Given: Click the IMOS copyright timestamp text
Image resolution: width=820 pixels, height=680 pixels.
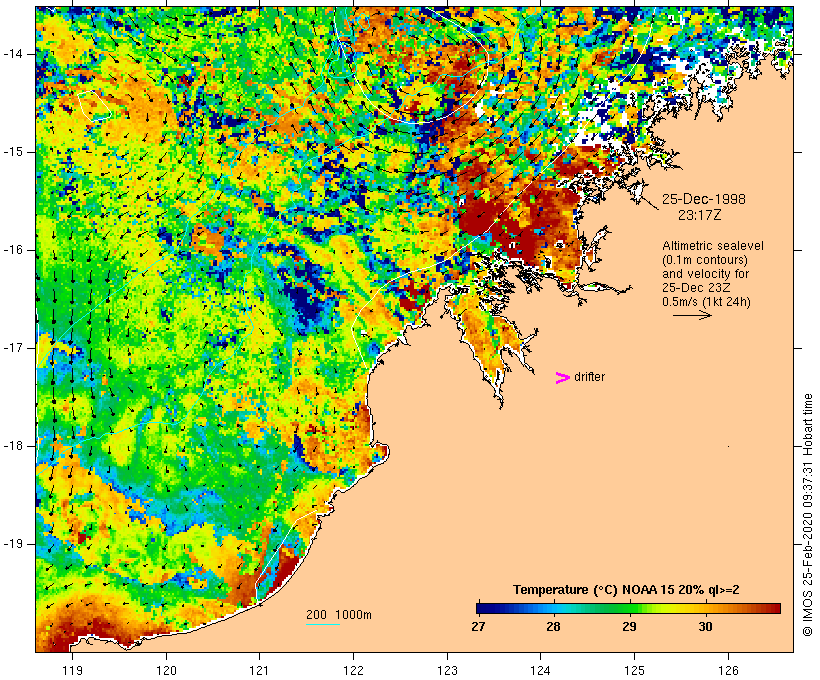Looking at the screenshot, I should [x=807, y=515].
